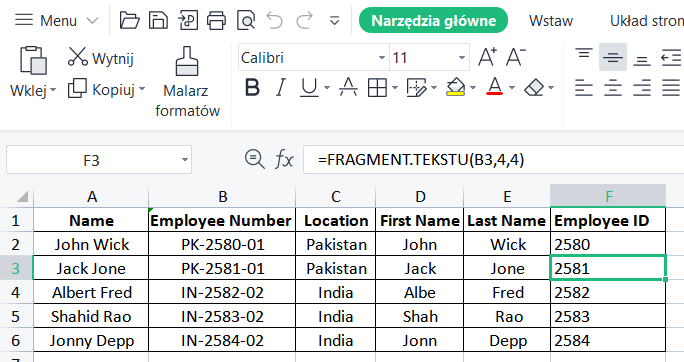This screenshot has height=362, width=684.
Task: Click the Save floppy disk icon
Action: [x=158, y=20]
